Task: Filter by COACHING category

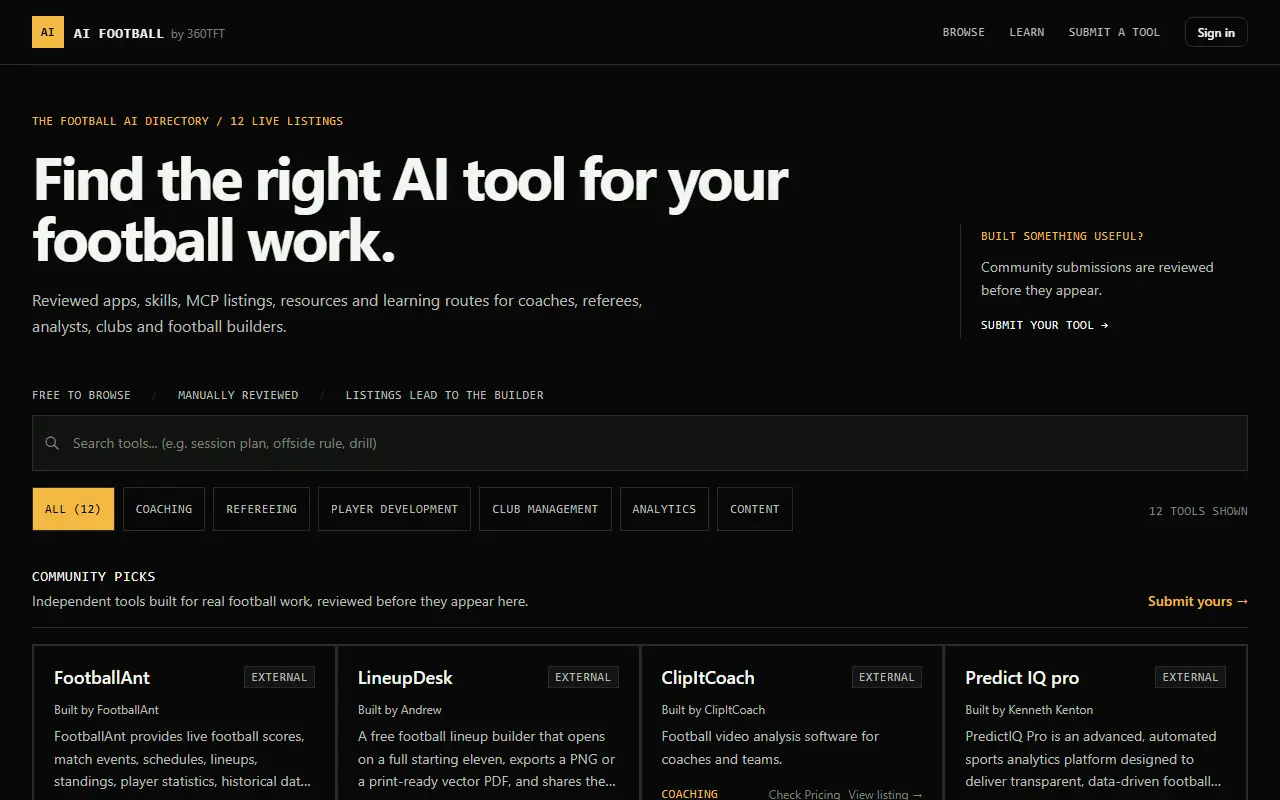Action: pyautogui.click(x=164, y=509)
